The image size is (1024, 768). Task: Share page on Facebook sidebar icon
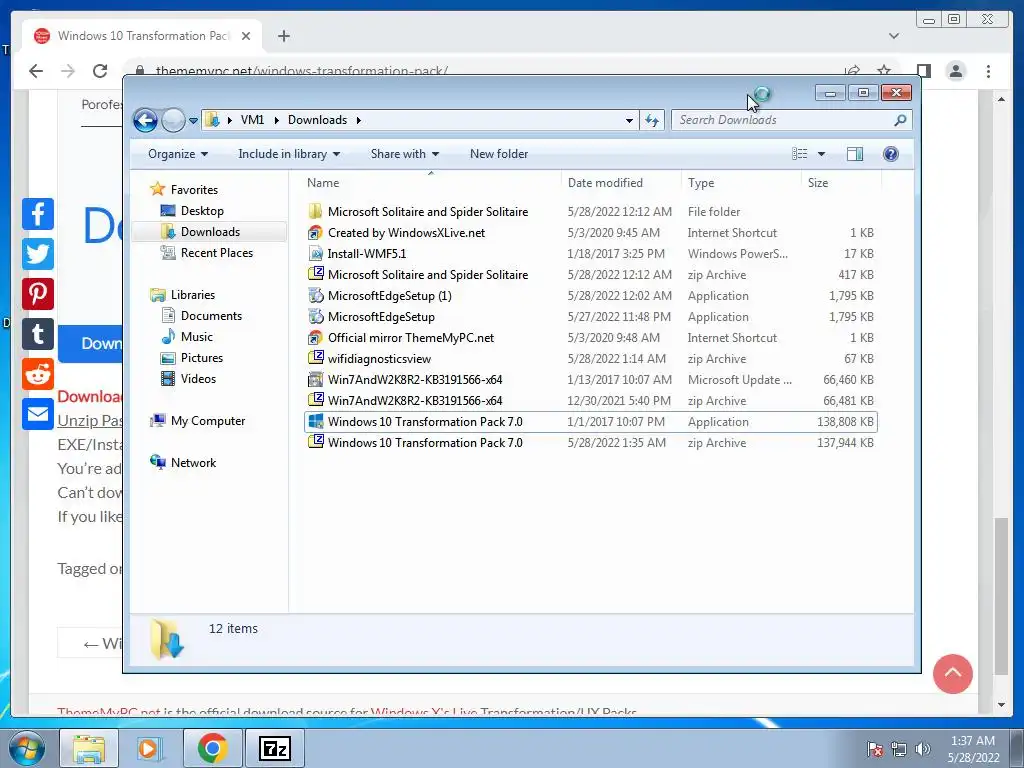tap(38, 214)
